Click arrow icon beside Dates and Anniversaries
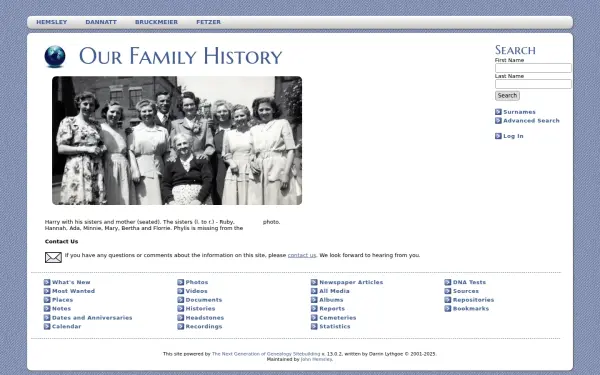This screenshot has height=375, width=600. coord(47,318)
